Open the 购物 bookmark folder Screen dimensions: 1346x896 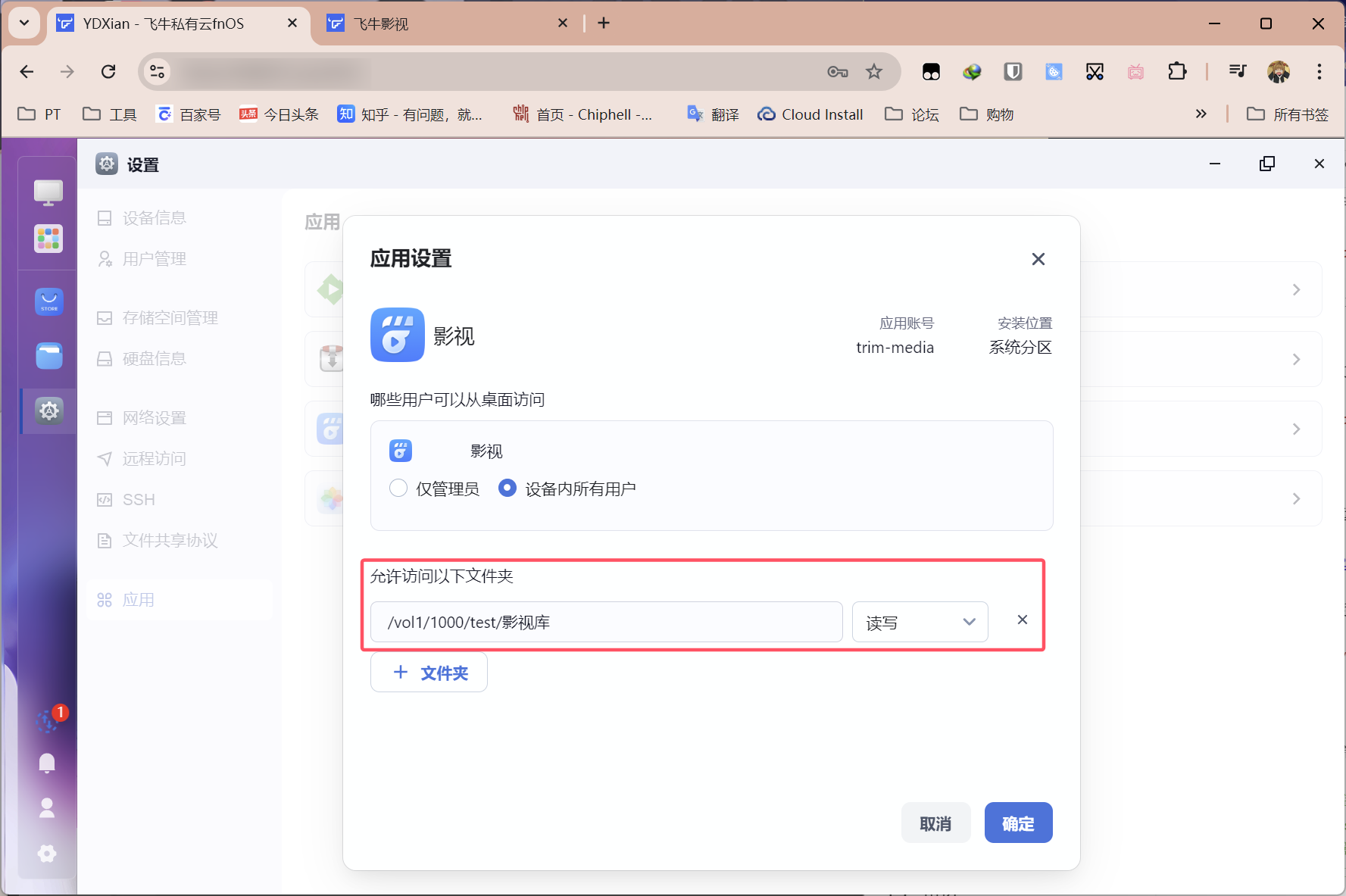point(986,114)
